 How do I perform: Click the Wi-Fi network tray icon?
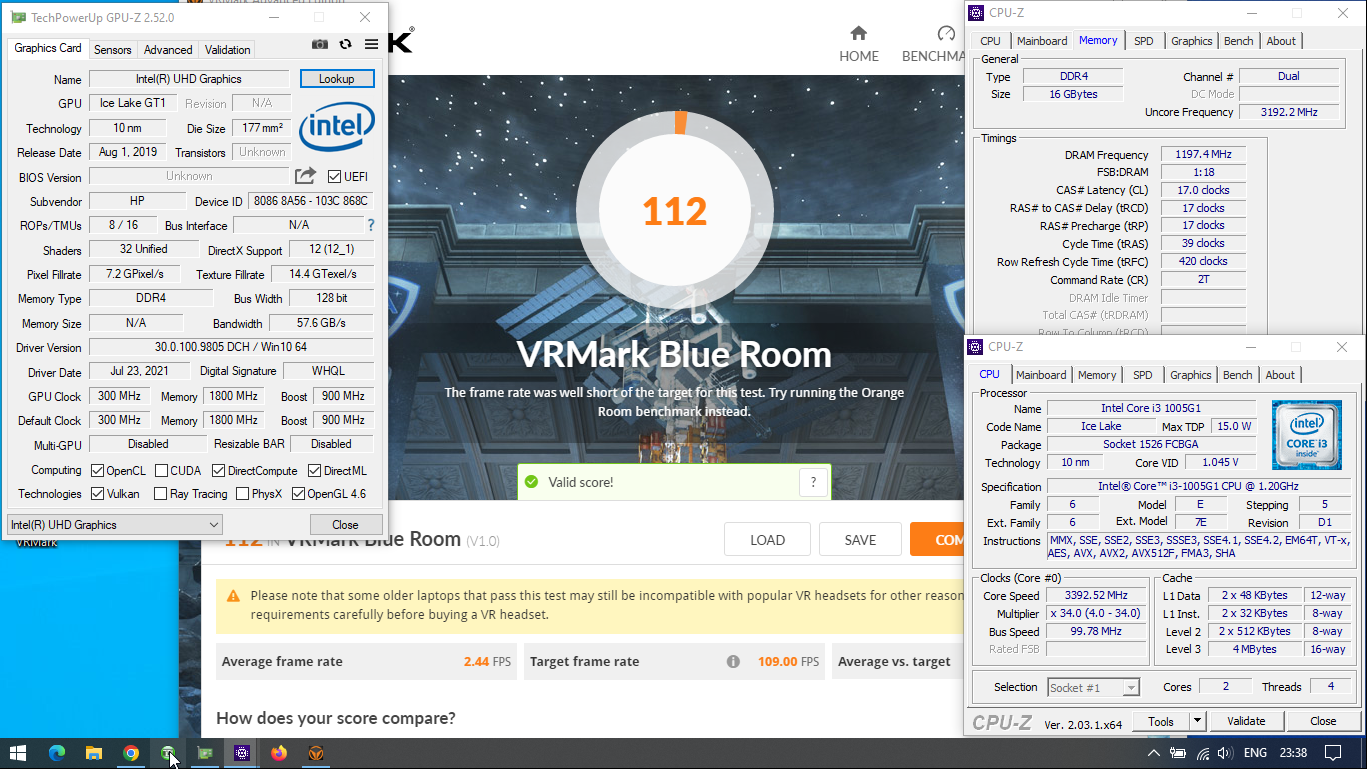pos(1203,753)
